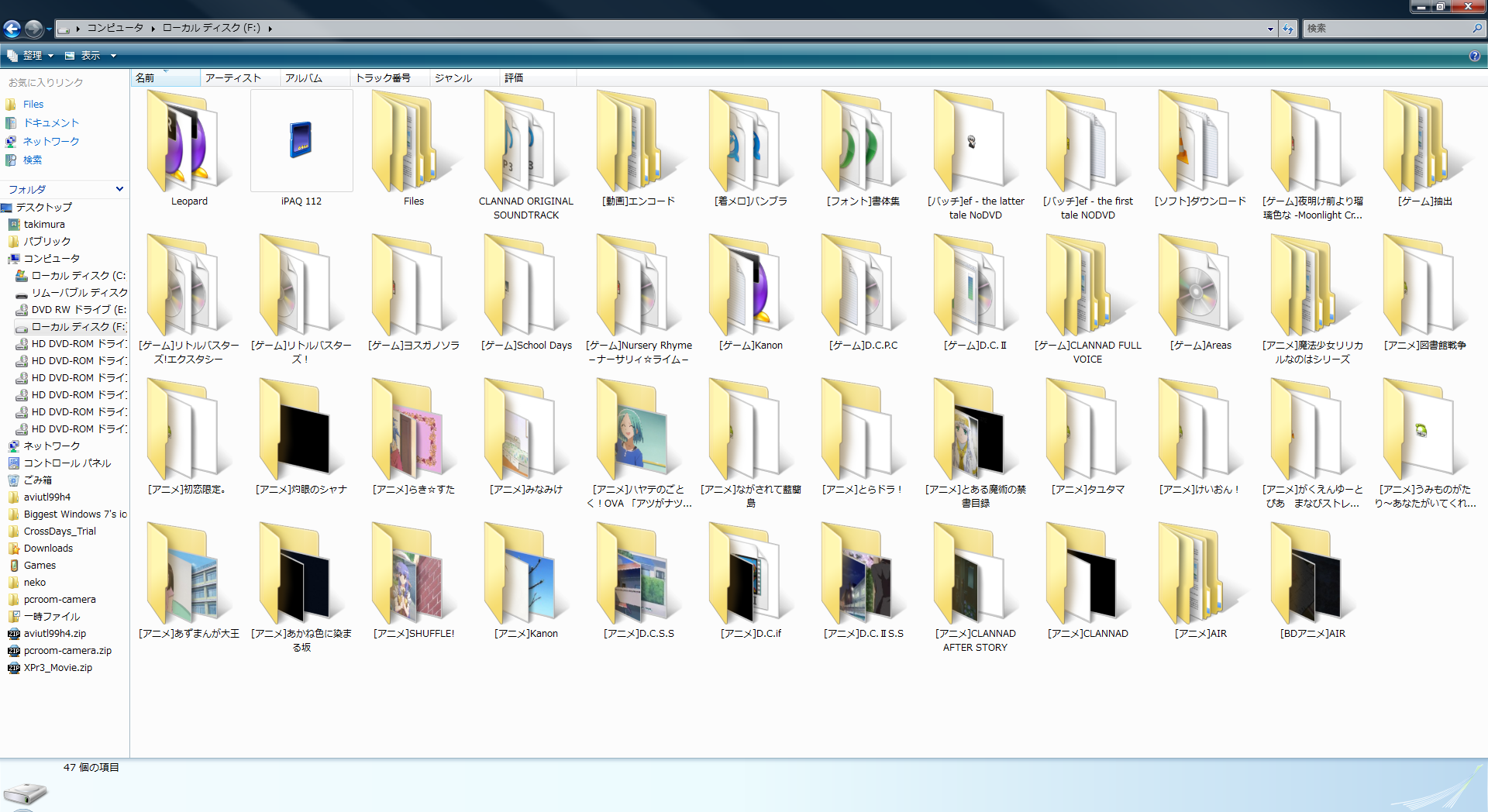Open the Leopard folder icon

pos(189,142)
